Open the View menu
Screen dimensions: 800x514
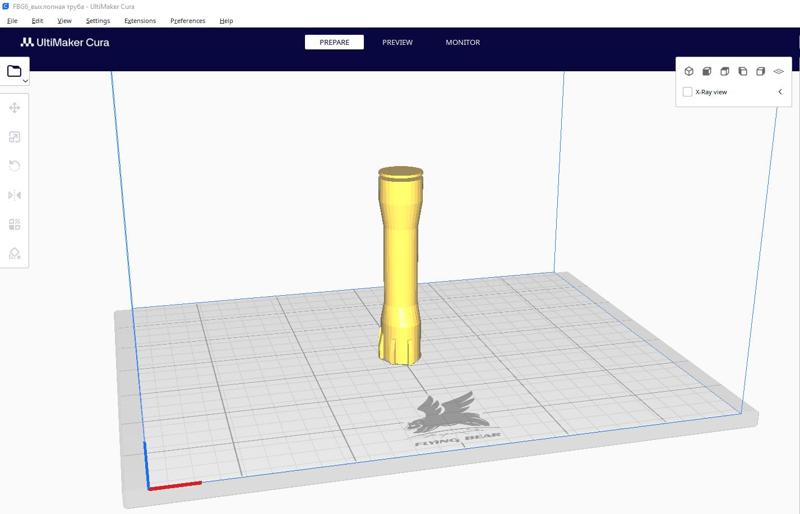[x=64, y=21]
